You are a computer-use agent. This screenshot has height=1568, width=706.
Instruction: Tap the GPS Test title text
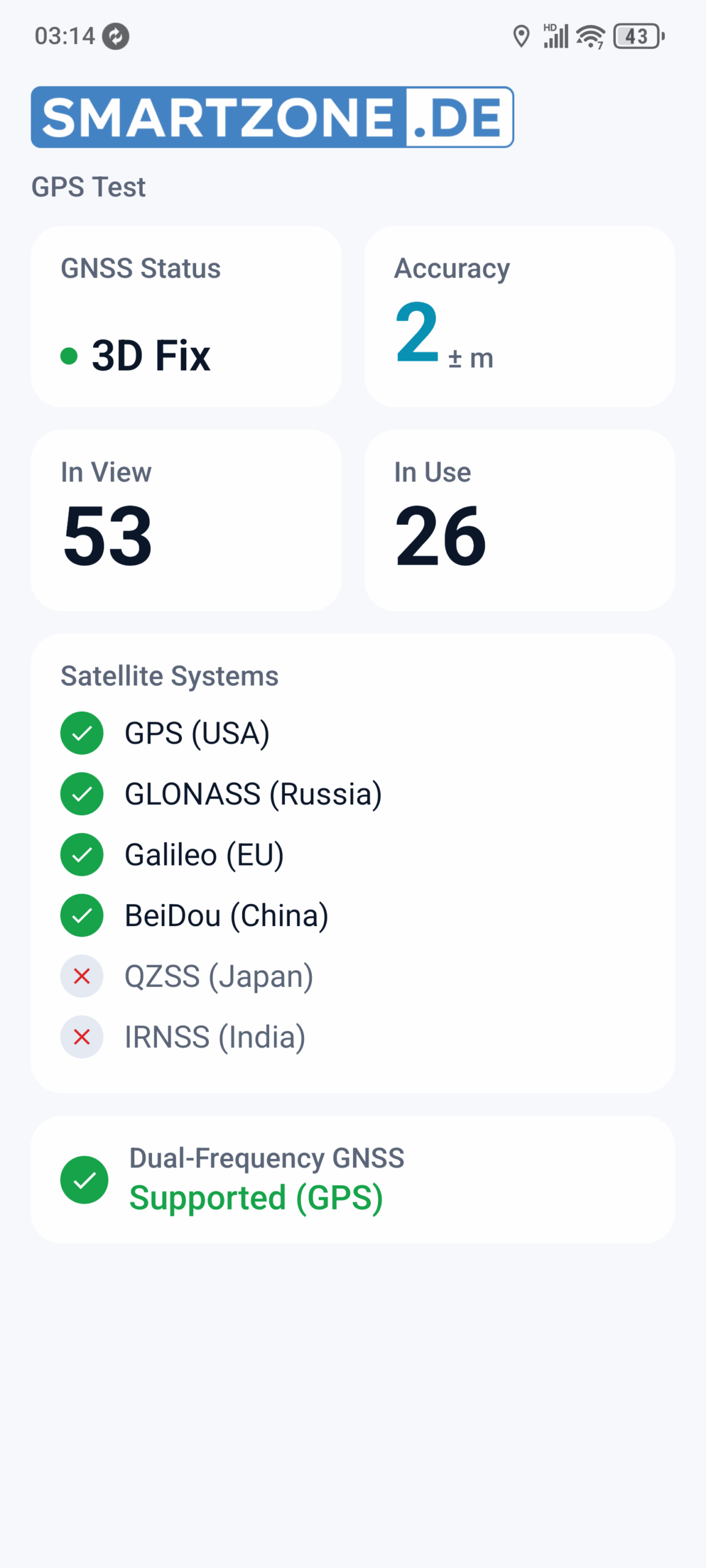tap(88, 187)
